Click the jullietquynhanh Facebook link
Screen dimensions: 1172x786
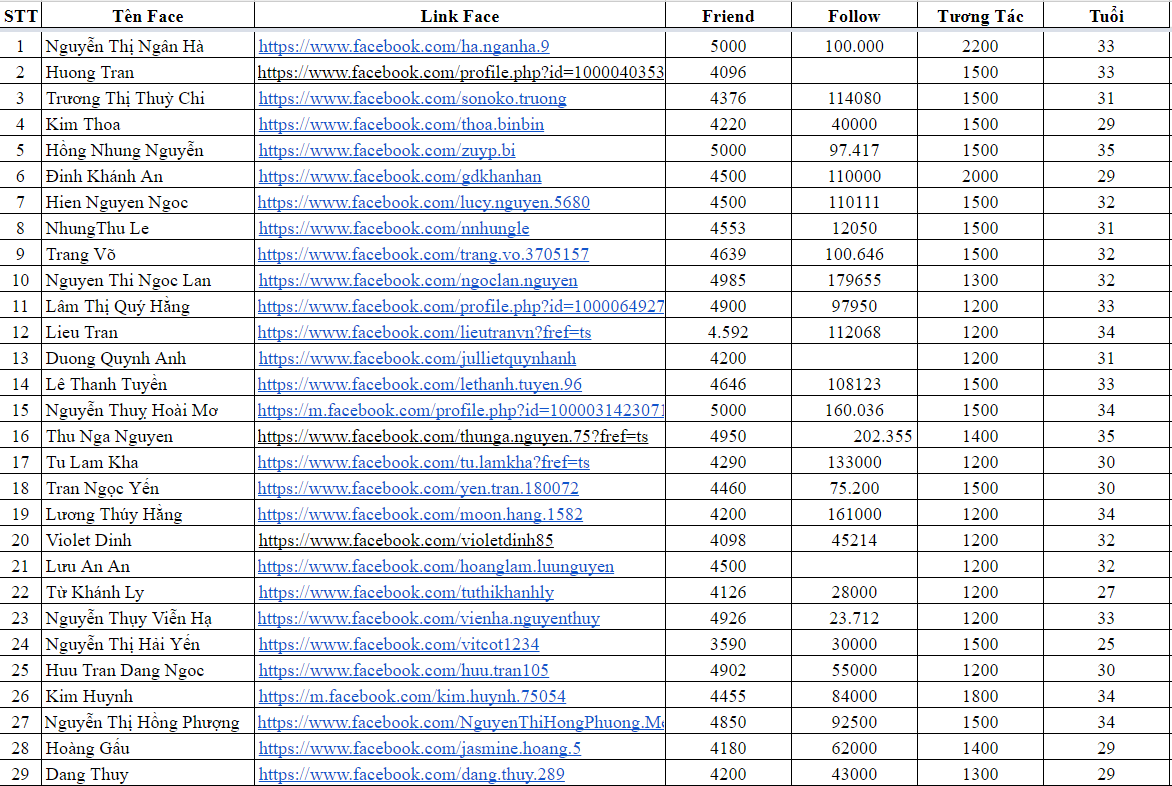(x=417, y=358)
